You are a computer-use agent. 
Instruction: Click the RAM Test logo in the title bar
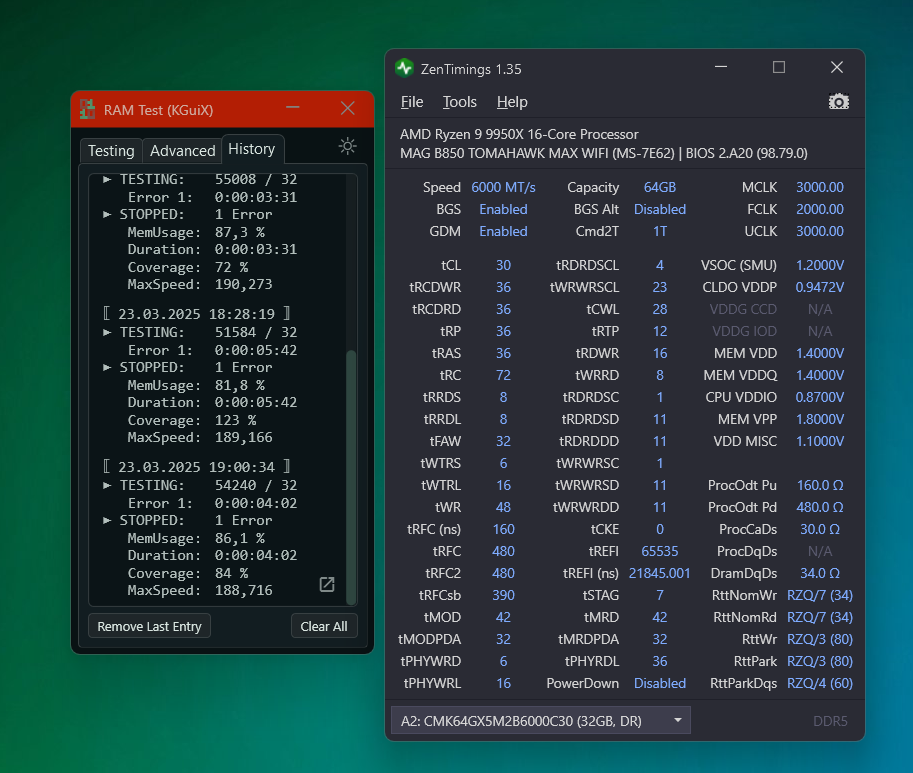click(87, 108)
